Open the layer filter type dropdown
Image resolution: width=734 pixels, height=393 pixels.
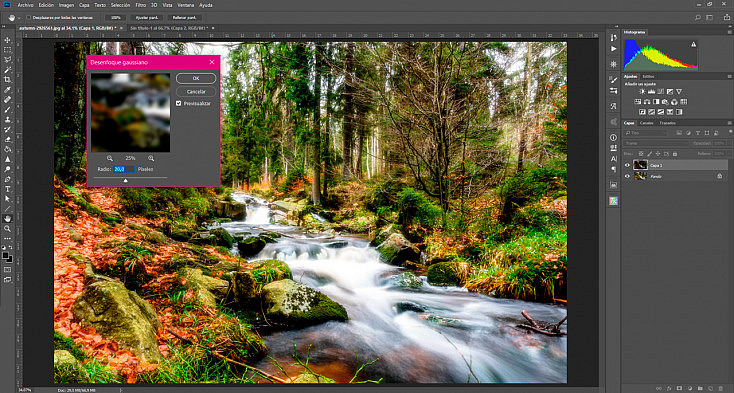[x=646, y=133]
